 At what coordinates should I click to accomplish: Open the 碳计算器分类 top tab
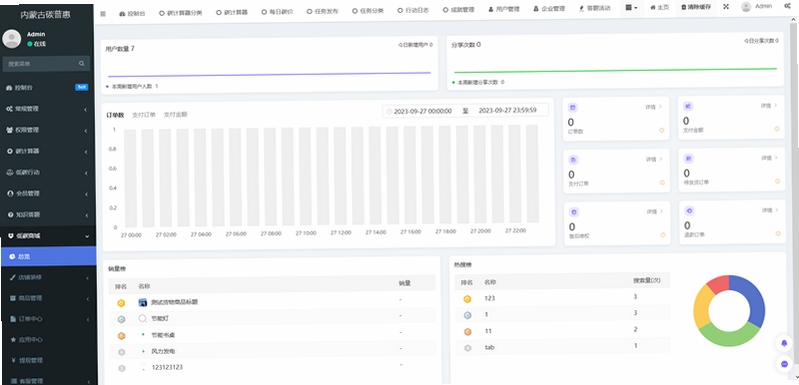180,13
